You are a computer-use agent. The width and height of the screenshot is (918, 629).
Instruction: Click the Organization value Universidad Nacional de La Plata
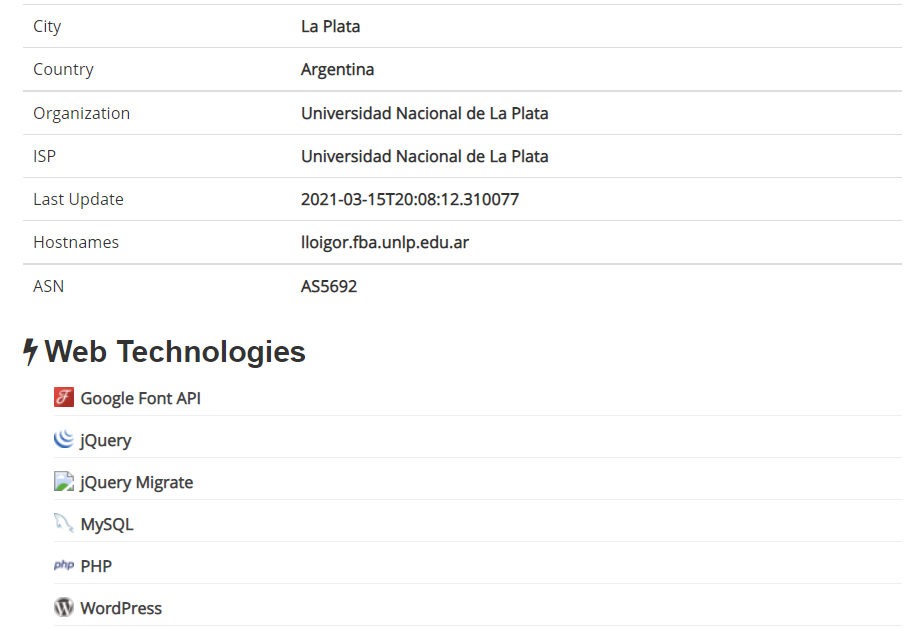pos(424,113)
